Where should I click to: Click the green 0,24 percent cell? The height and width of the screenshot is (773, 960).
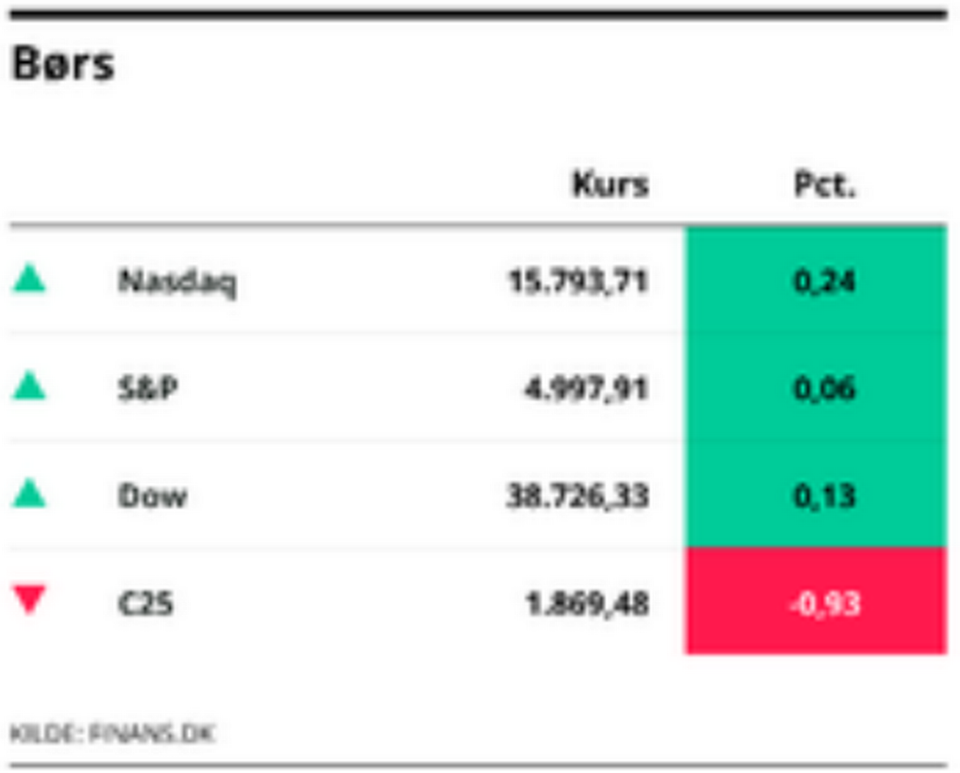pos(816,282)
